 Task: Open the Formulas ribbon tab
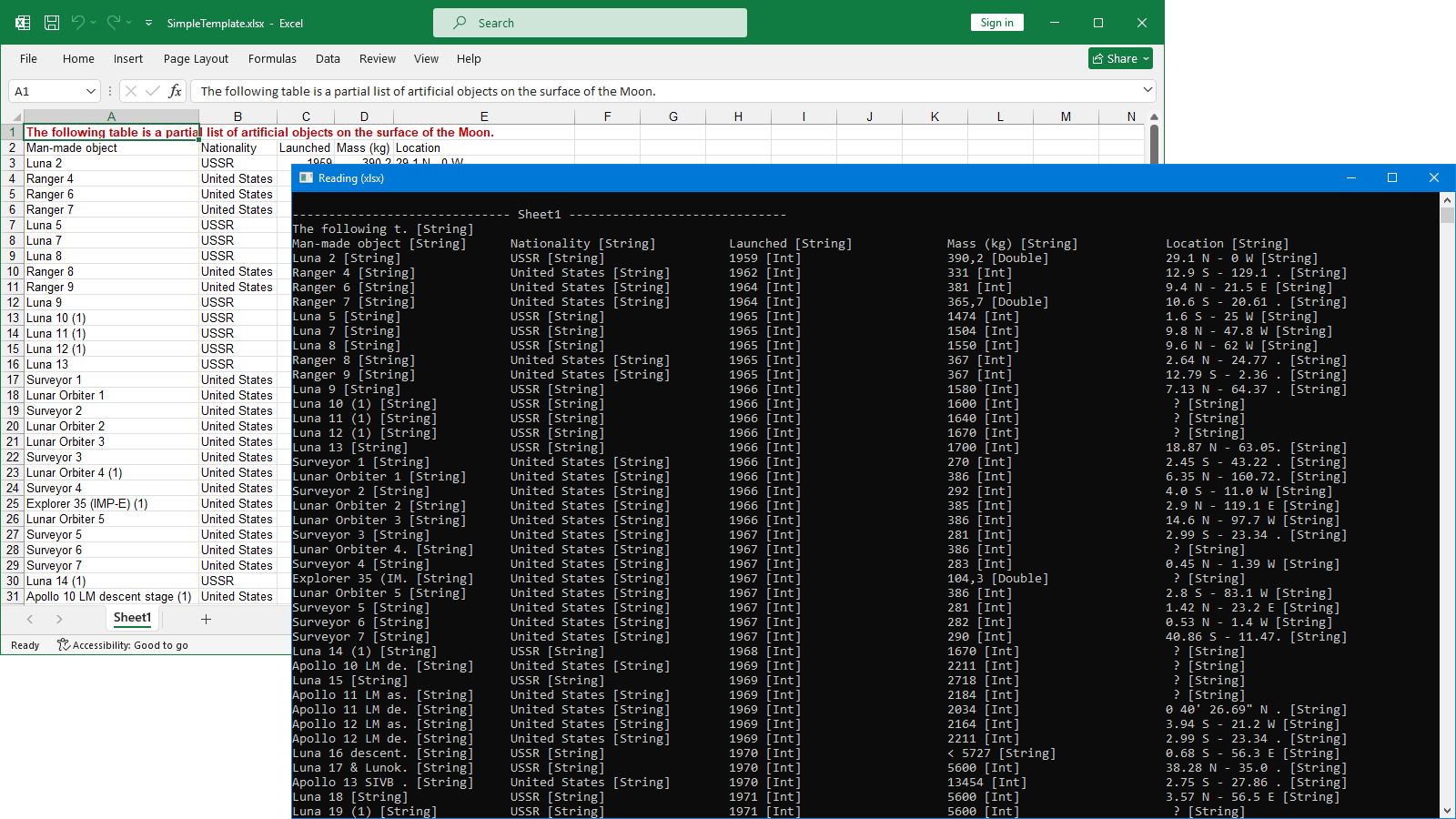[x=272, y=58]
